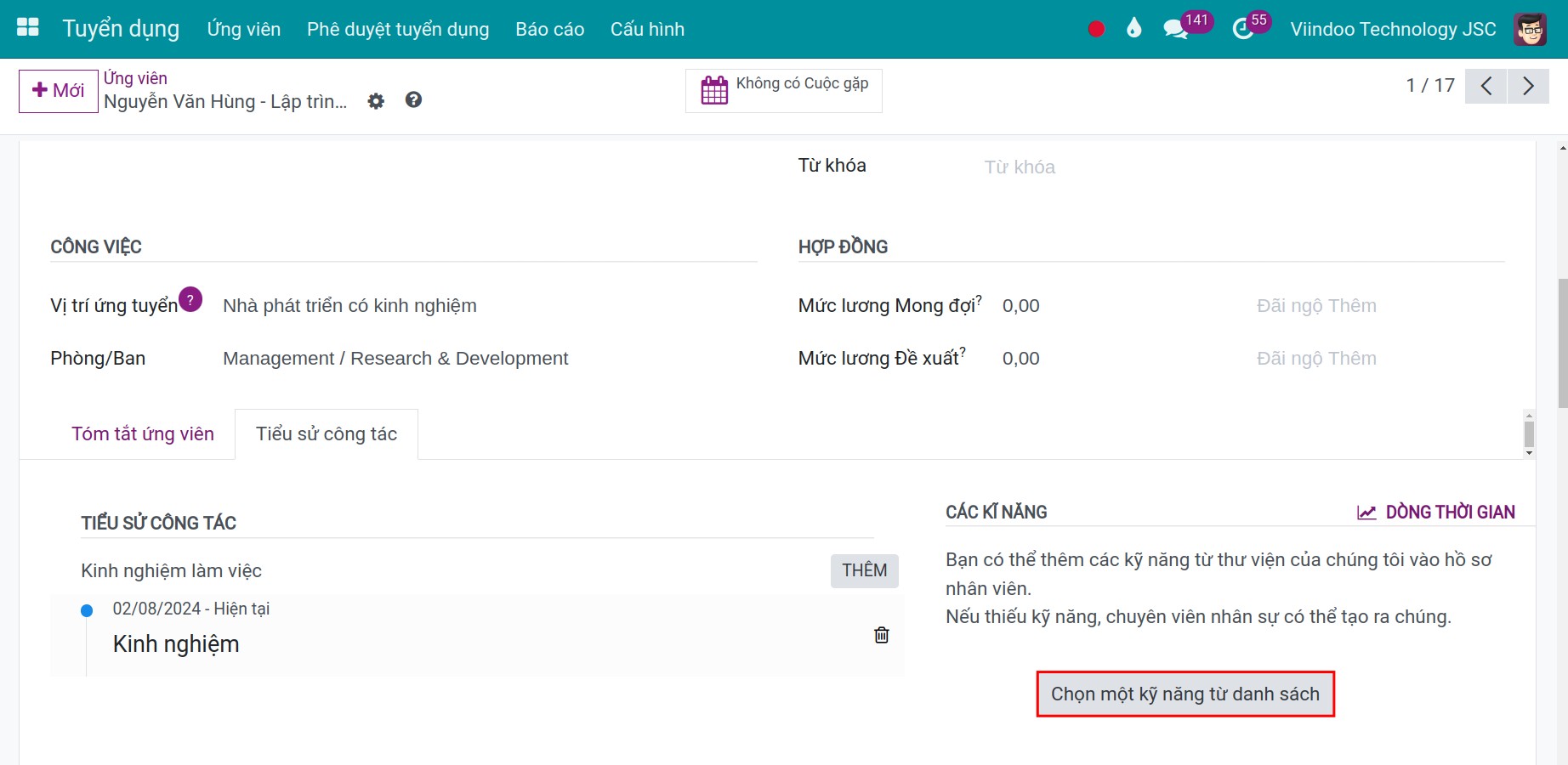This screenshot has height=765, width=1568.
Task: Open the Cấu hình menu
Action: click(x=646, y=29)
